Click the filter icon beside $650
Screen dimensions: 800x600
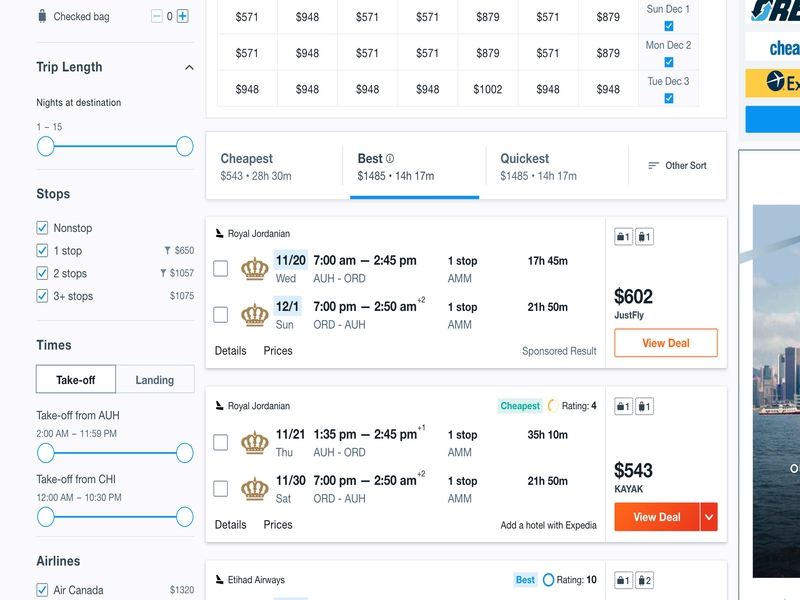coord(167,251)
